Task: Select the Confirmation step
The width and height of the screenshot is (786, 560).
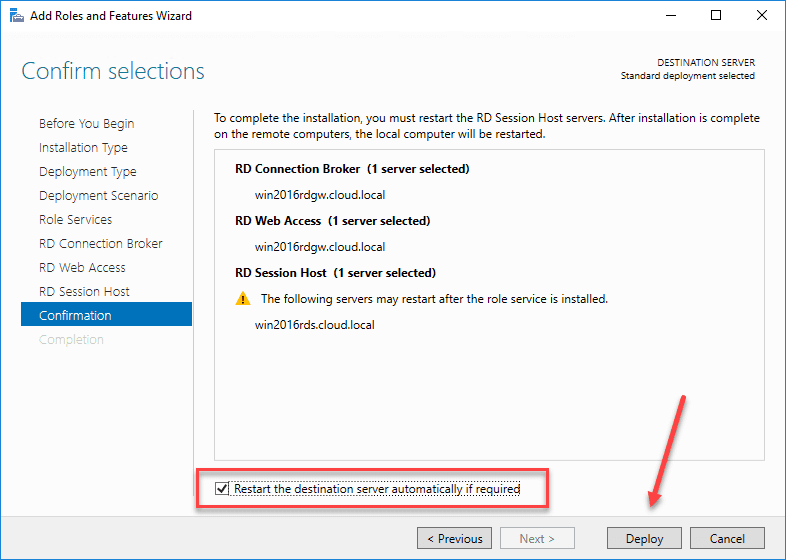Action: (x=75, y=316)
